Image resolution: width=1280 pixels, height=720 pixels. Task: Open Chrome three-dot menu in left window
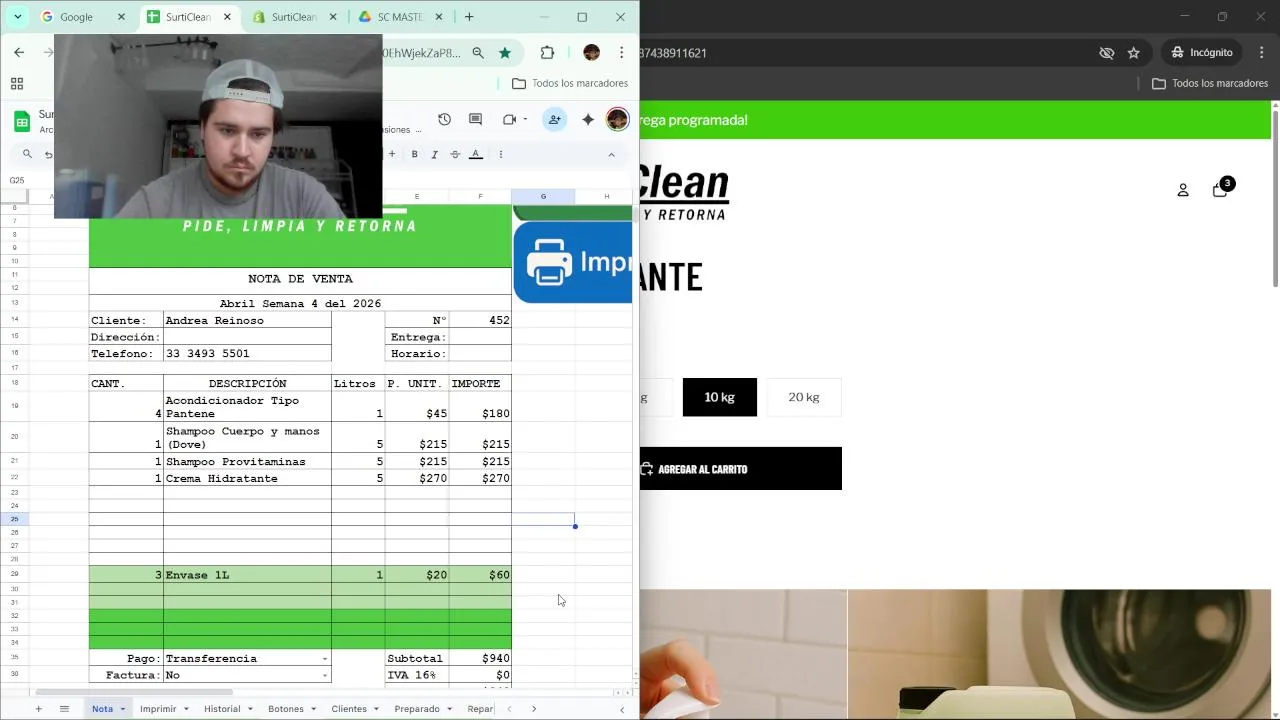(621, 53)
